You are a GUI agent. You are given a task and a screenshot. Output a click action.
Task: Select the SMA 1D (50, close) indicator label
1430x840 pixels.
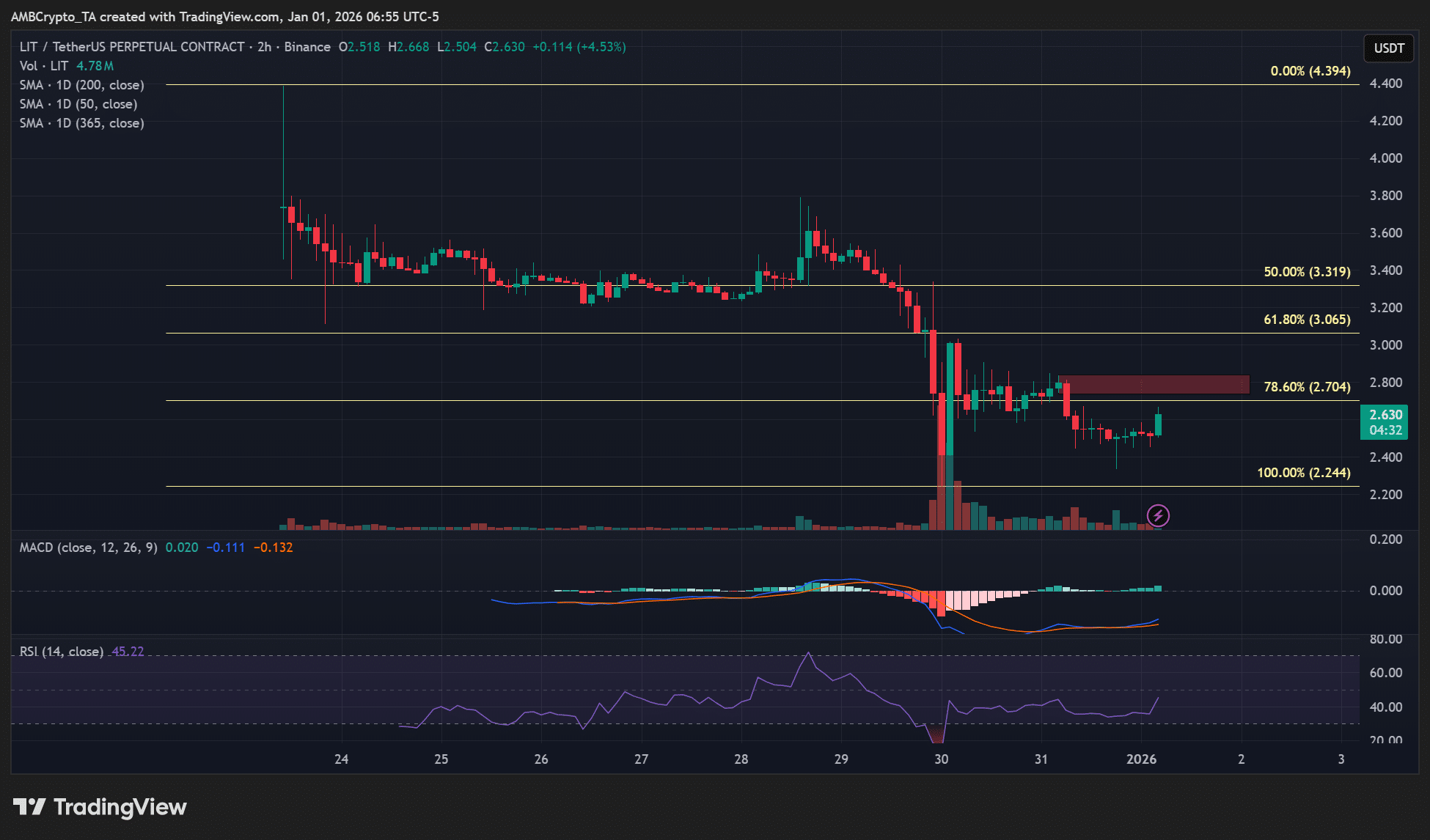78,104
